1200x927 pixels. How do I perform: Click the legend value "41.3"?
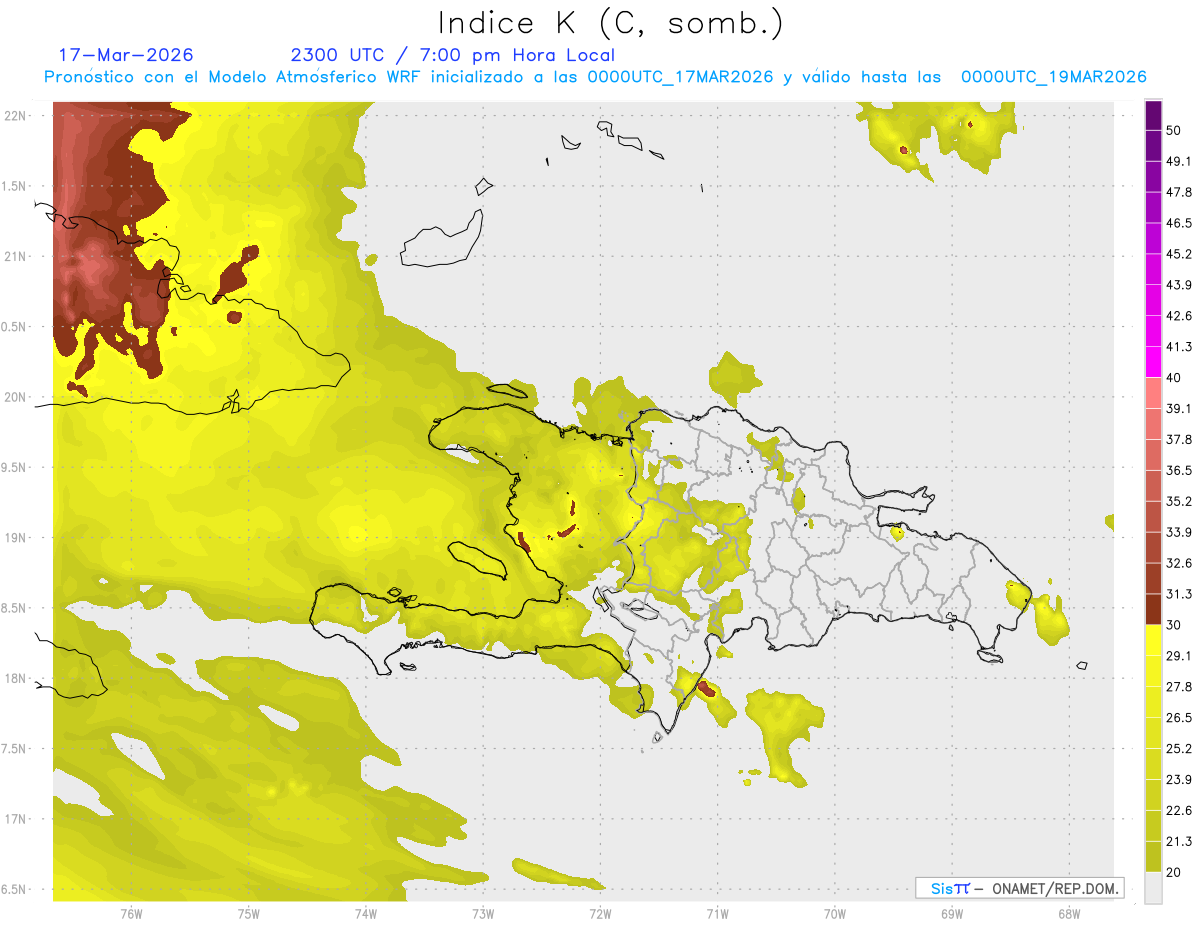[x=1179, y=347]
